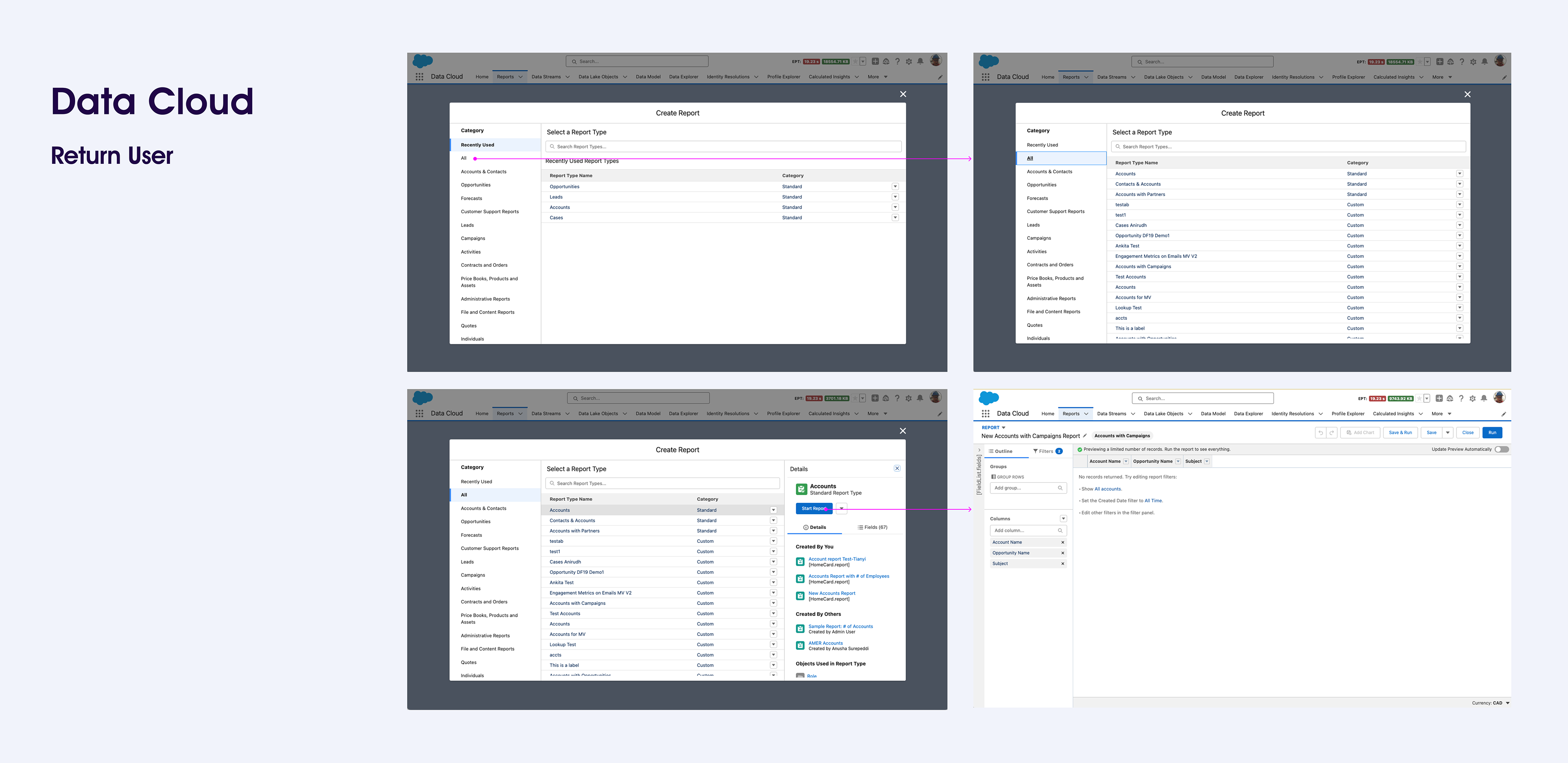Open Setup gear in report builder header
The width and height of the screenshot is (1568, 763).
(x=1472, y=398)
